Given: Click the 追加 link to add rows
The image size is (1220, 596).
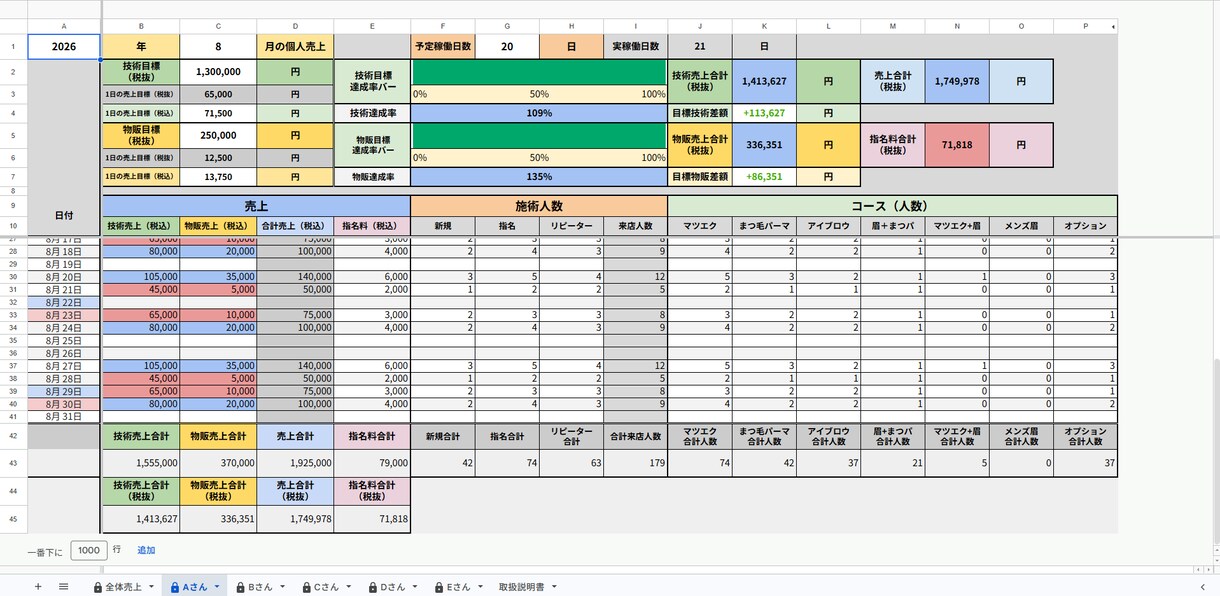Looking at the screenshot, I should [146, 550].
